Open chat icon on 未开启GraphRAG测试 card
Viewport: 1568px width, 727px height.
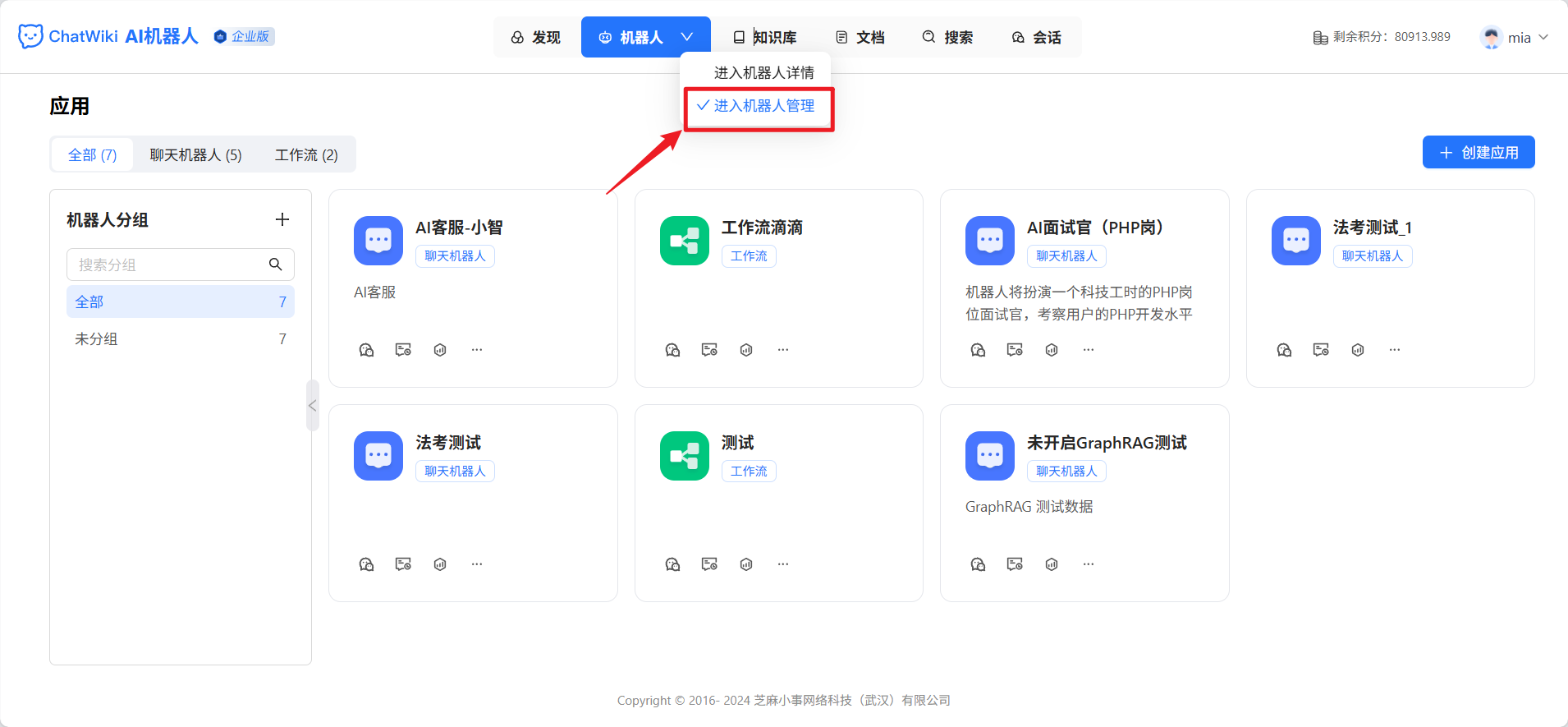(978, 564)
